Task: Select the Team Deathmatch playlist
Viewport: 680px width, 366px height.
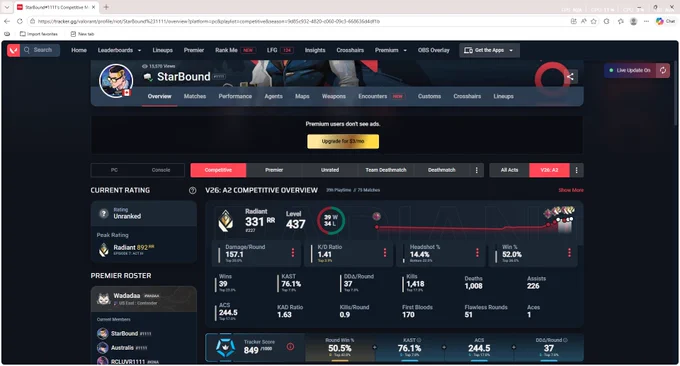Action: [386, 170]
